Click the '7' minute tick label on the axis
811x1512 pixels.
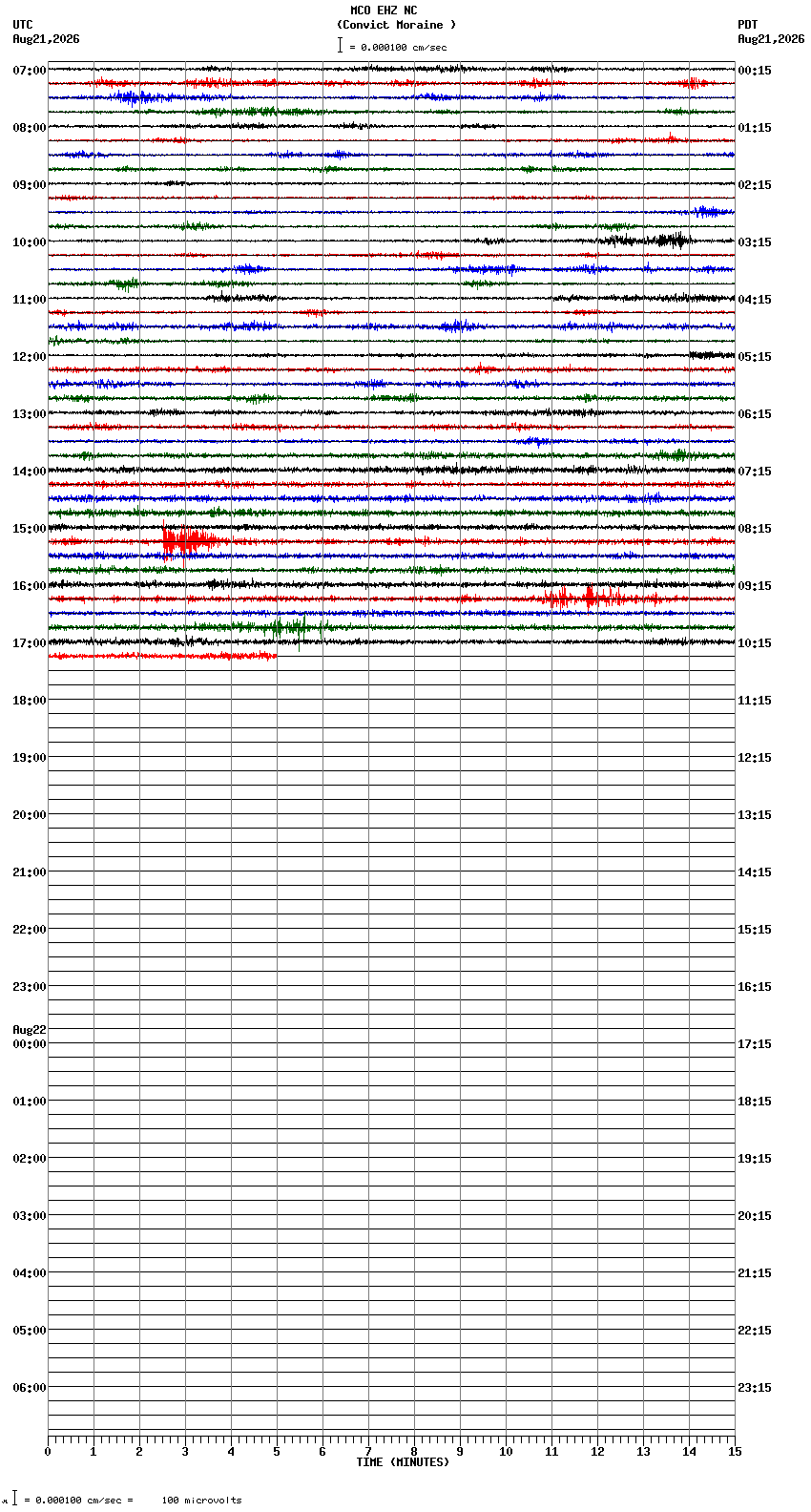[x=368, y=1452]
